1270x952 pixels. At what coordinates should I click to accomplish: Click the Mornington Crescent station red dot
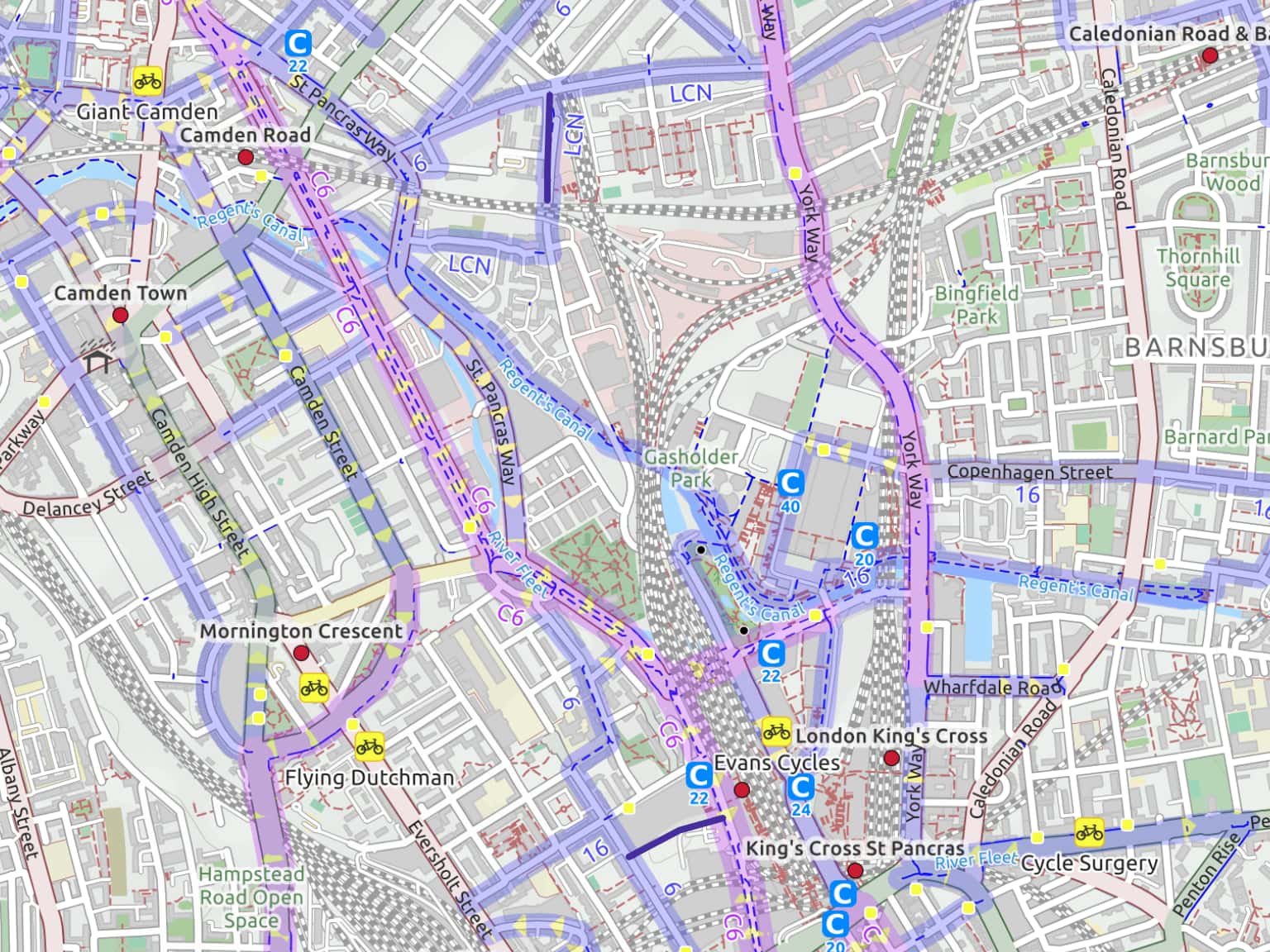[301, 654]
